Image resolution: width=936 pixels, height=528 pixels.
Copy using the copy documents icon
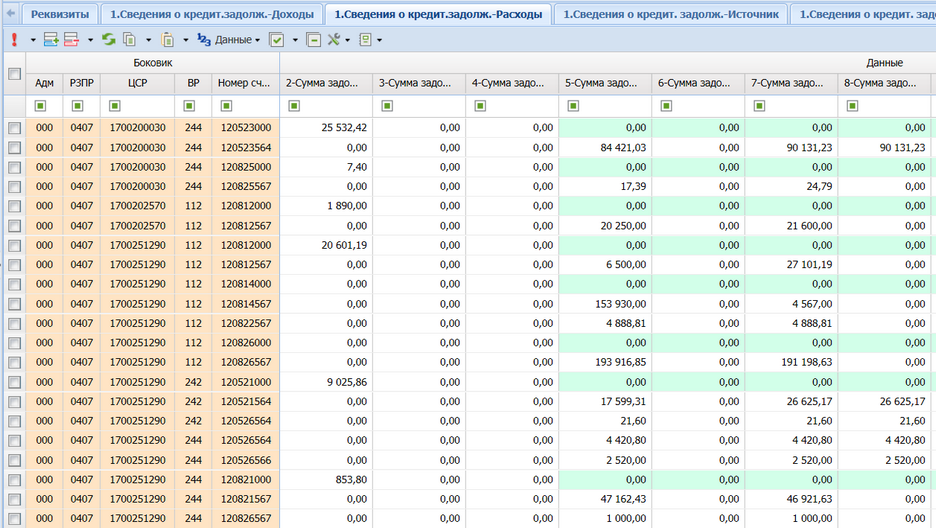[129, 40]
